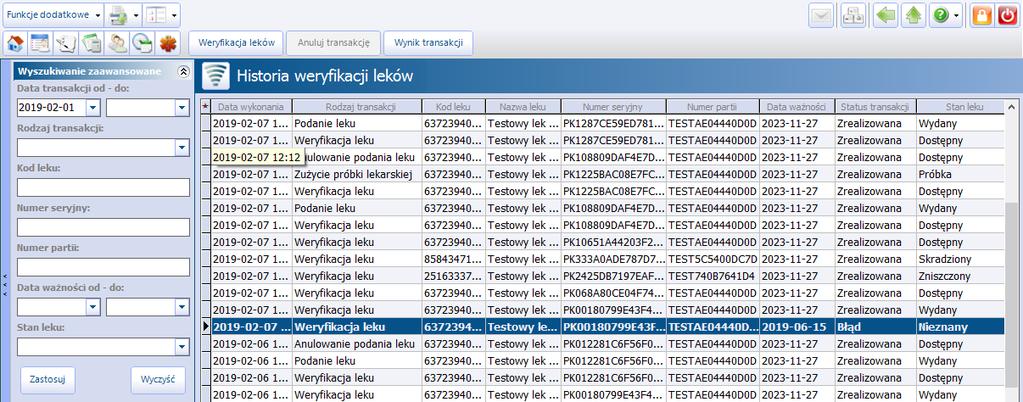
Task: Click the sidebar collapse arrows handle
Action: click(5, 285)
